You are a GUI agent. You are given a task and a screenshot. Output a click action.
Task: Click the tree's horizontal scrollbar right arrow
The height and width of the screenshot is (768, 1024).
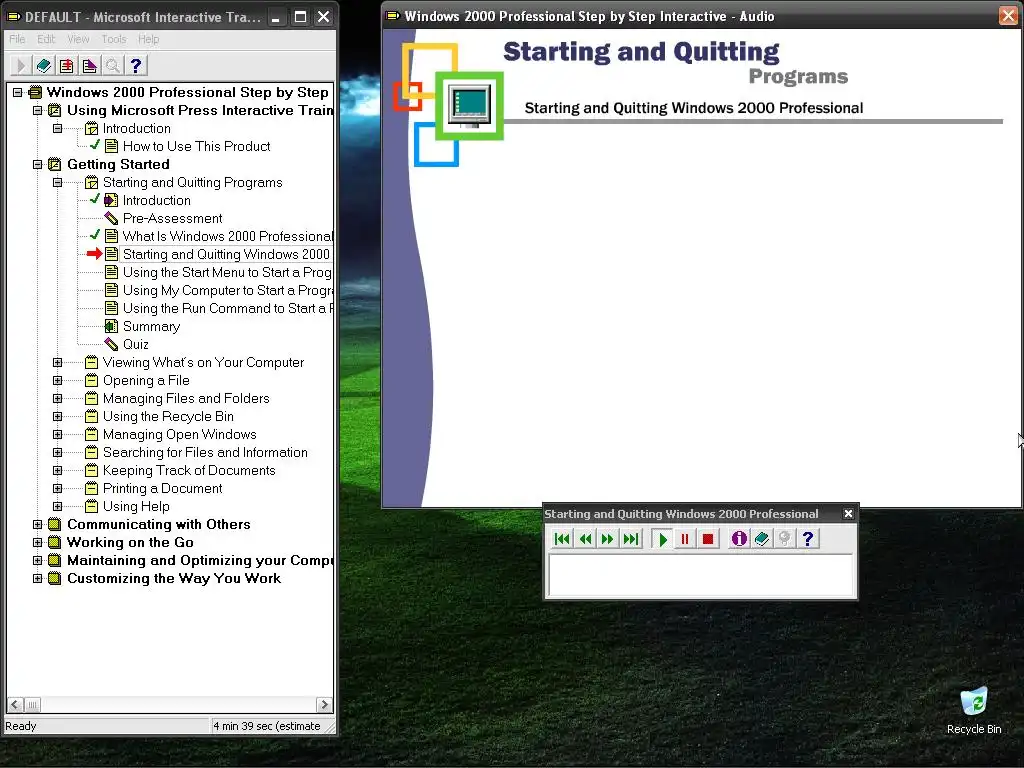(x=324, y=705)
